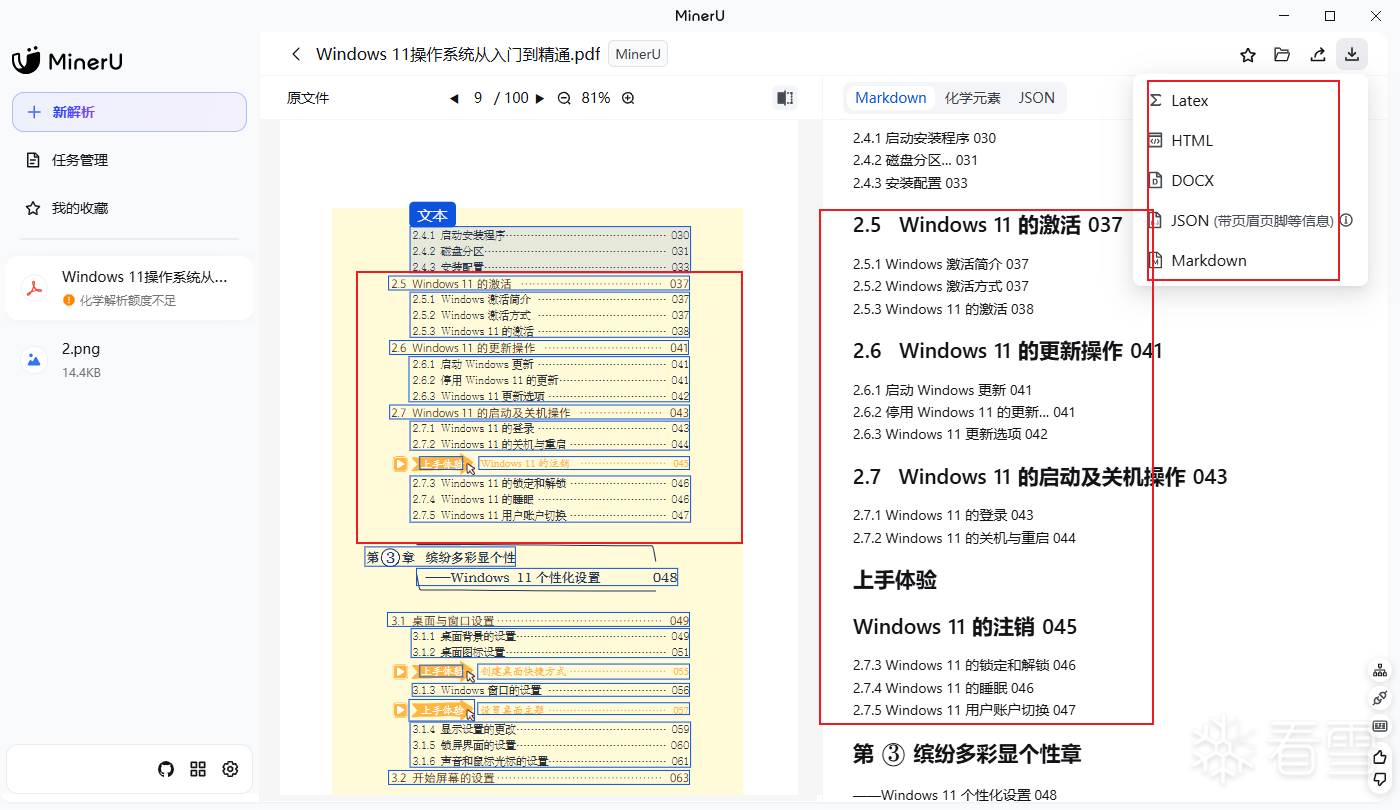Click the 原文件 label above the PDF
Screen dimensions: 1400x810
(308, 98)
